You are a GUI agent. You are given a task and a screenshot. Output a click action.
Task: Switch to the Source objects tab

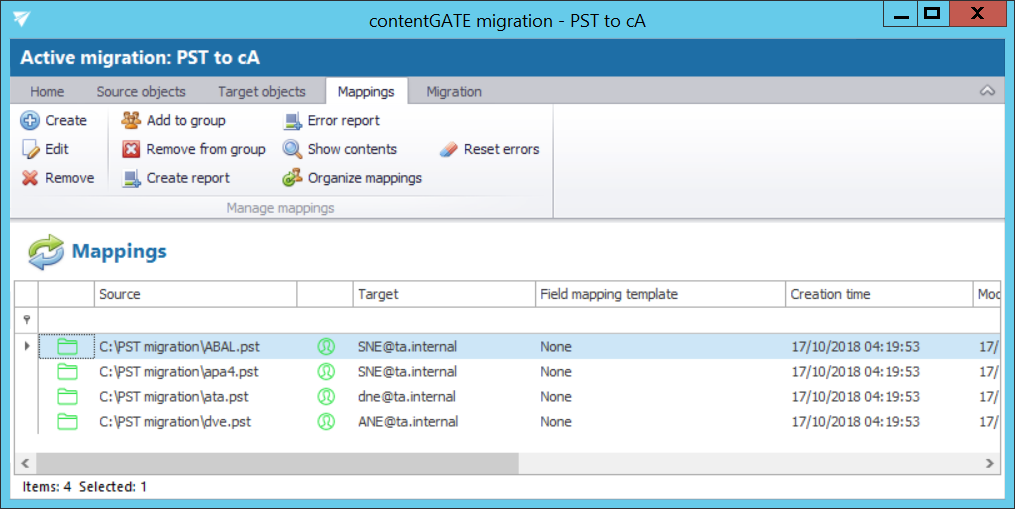[141, 91]
